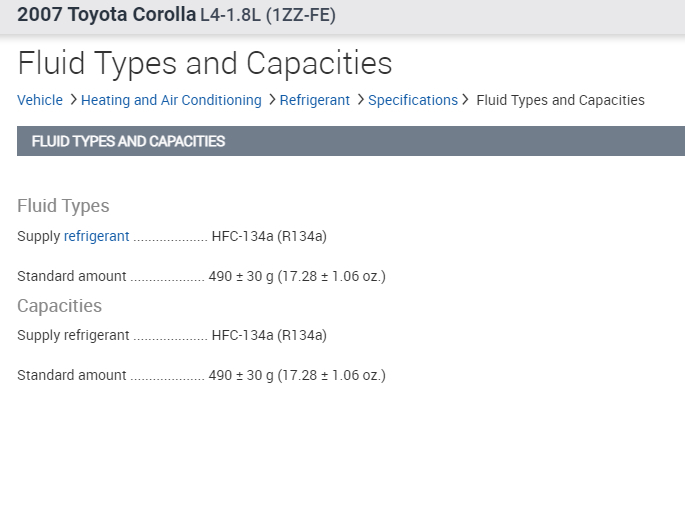Click the chevron right after Vehicle
Viewport: 685px width, 528px height.
pyautogui.click(x=73, y=100)
